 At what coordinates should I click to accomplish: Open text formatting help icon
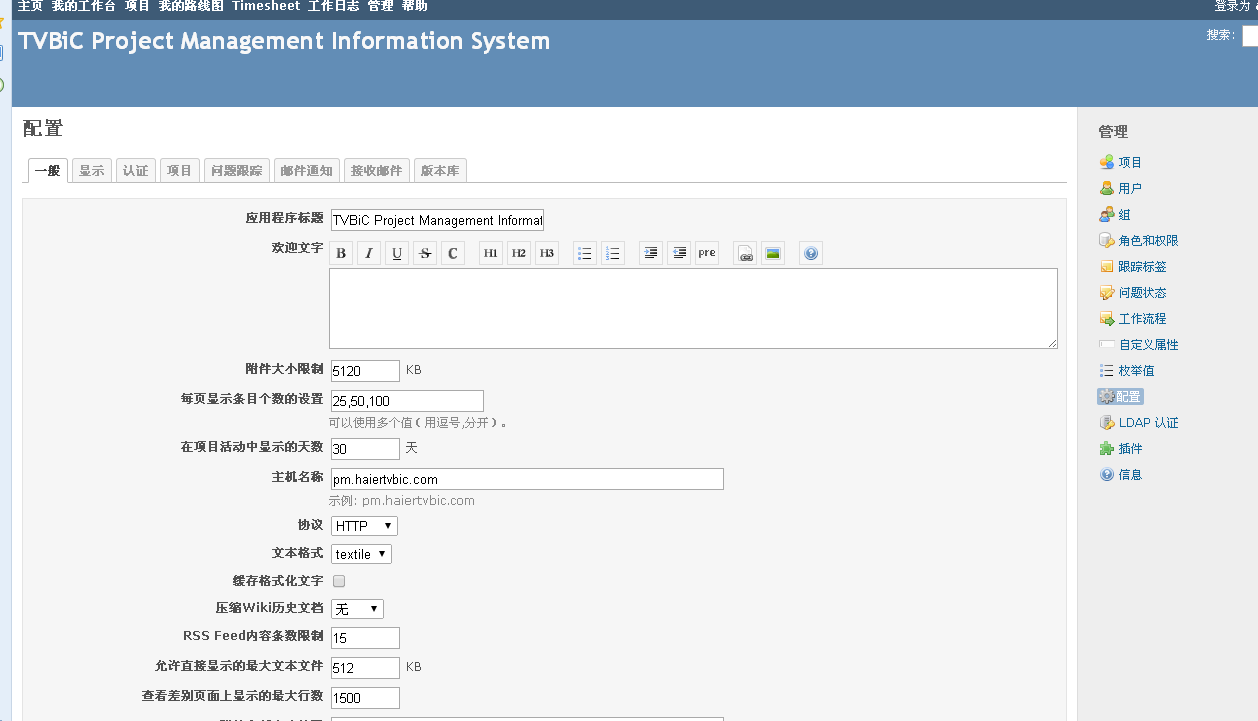click(811, 253)
